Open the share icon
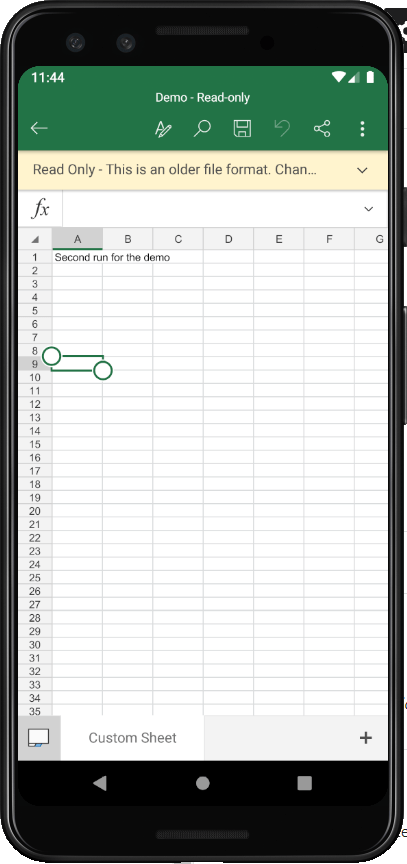 (x=322, y=128)
